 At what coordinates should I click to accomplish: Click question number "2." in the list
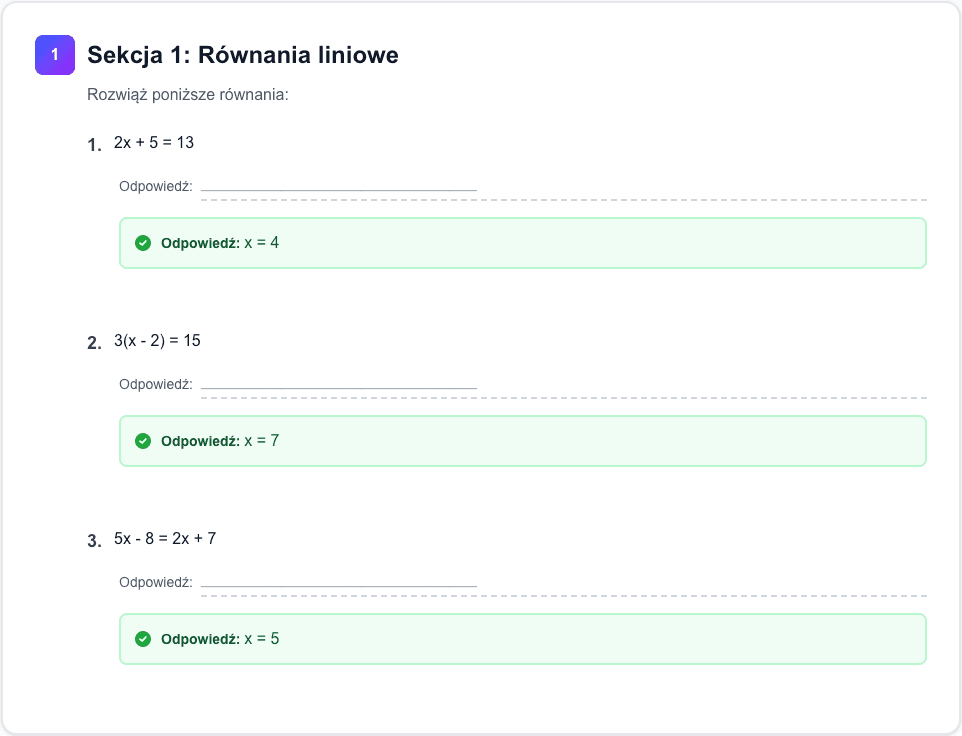[95, 343]
